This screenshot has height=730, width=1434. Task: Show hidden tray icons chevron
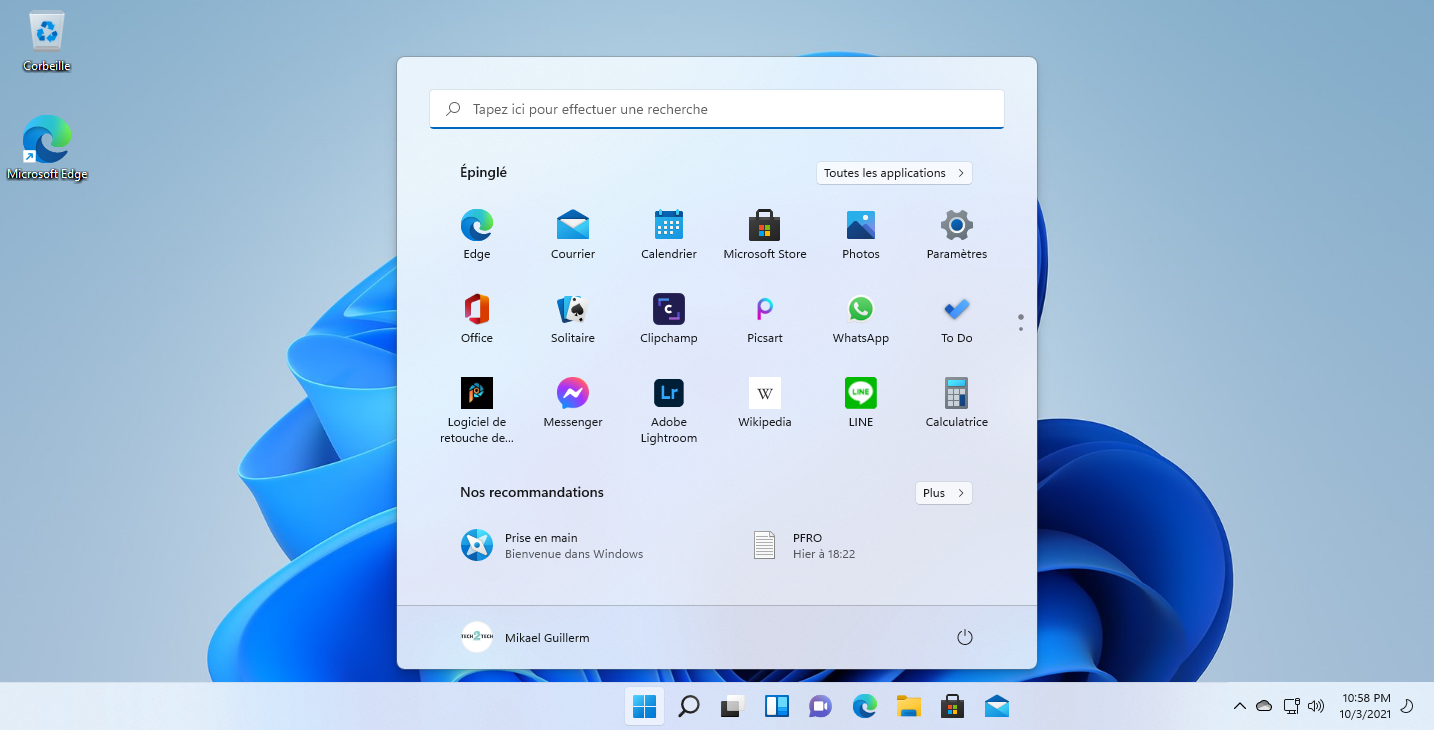coord(1240,706)
